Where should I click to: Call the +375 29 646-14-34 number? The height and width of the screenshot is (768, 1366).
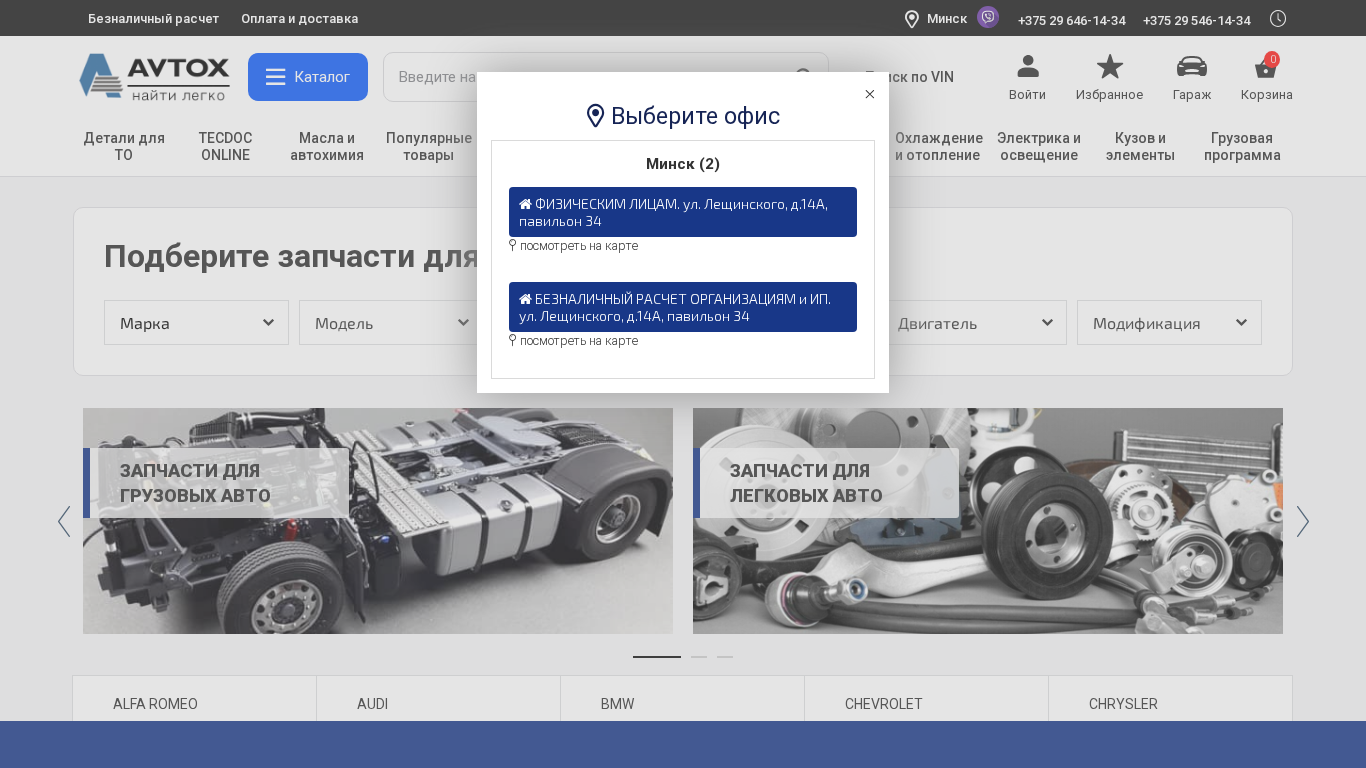click(1072, 20)
